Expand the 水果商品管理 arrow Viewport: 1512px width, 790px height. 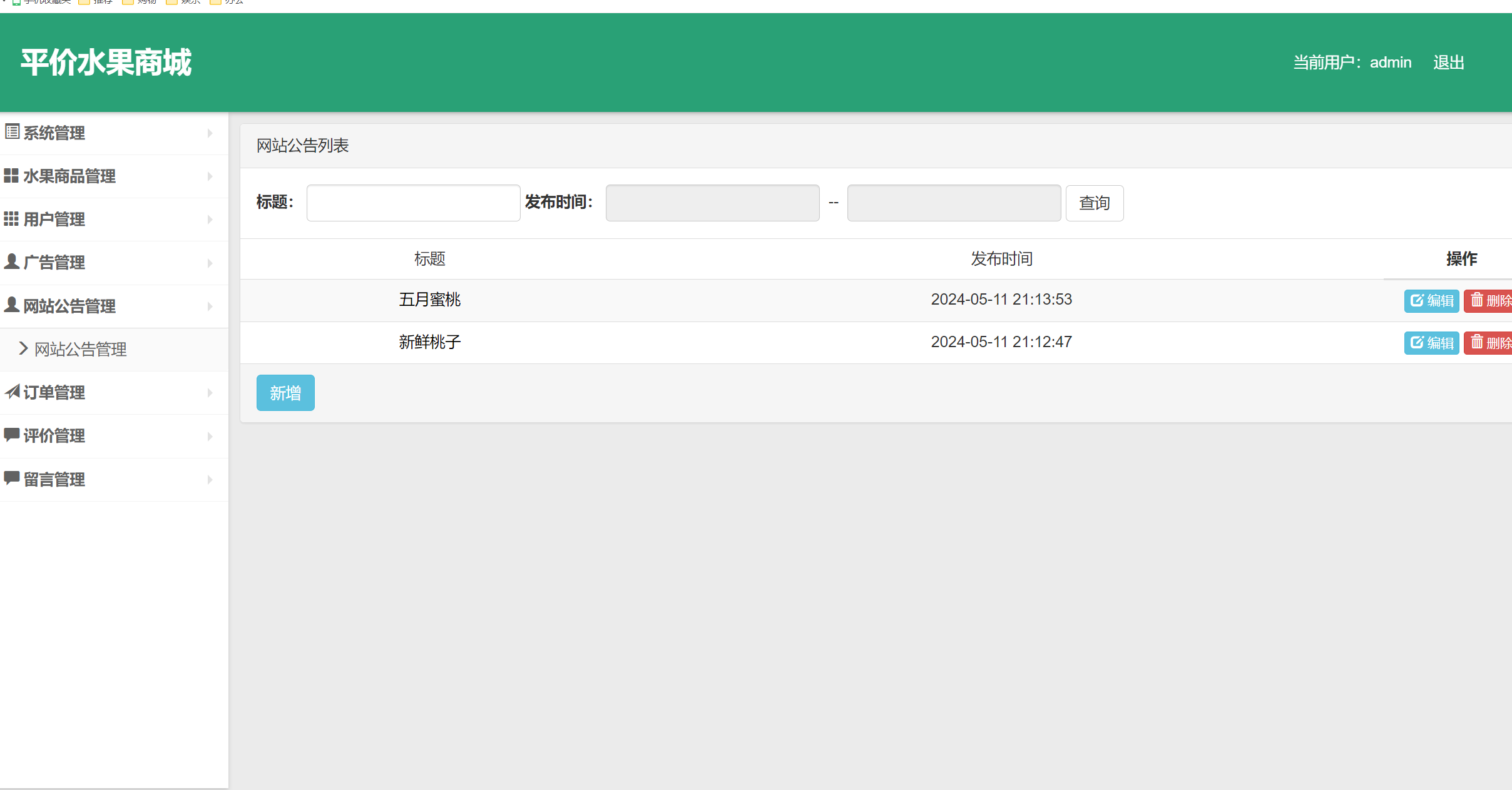tap(210, 176)
